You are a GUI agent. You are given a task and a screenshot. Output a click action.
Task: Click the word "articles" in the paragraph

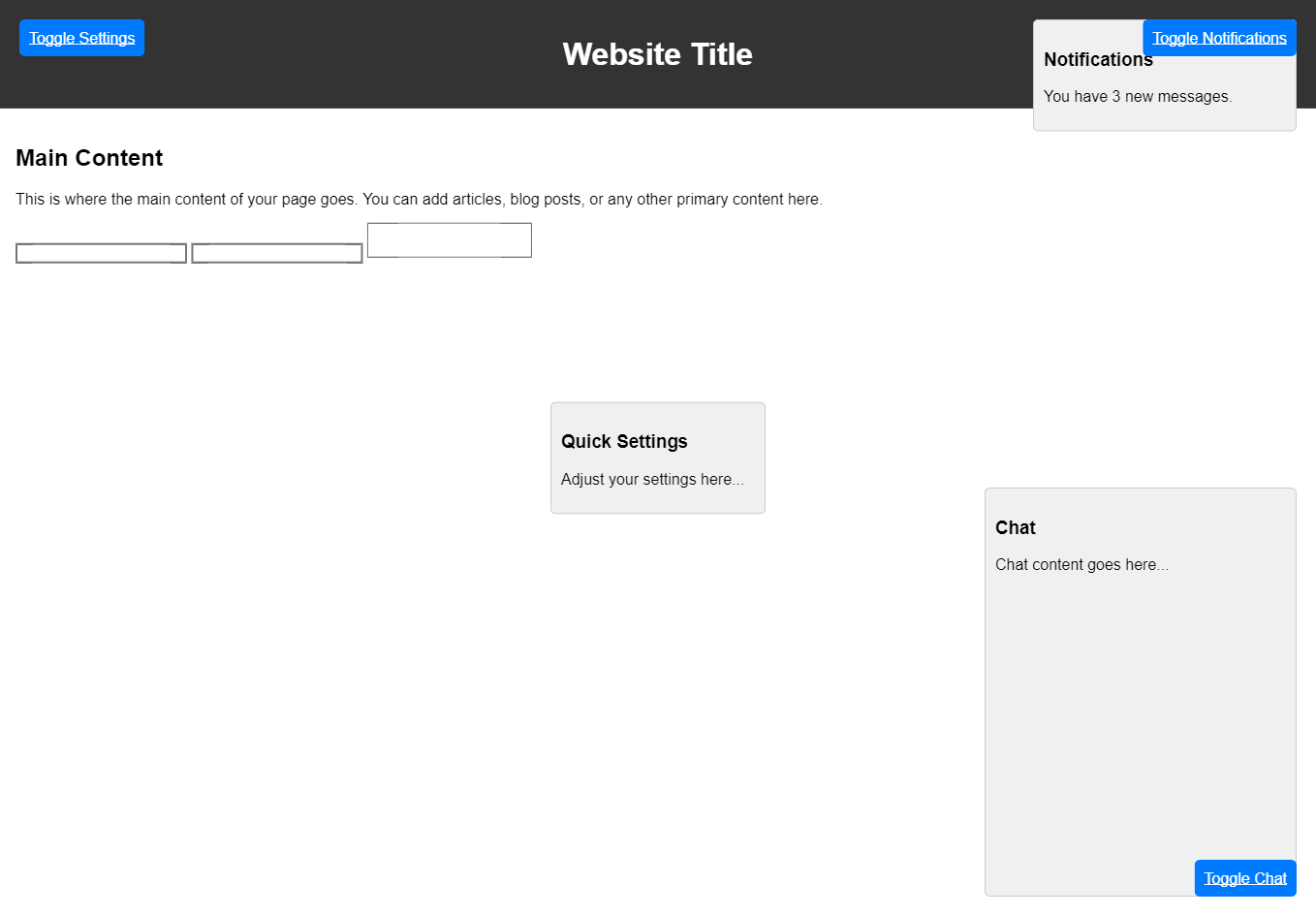(x=477, y=200)
